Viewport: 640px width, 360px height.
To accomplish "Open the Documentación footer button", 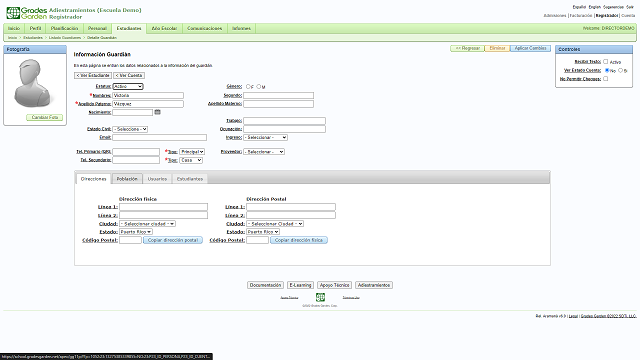I will coord(265,285).
